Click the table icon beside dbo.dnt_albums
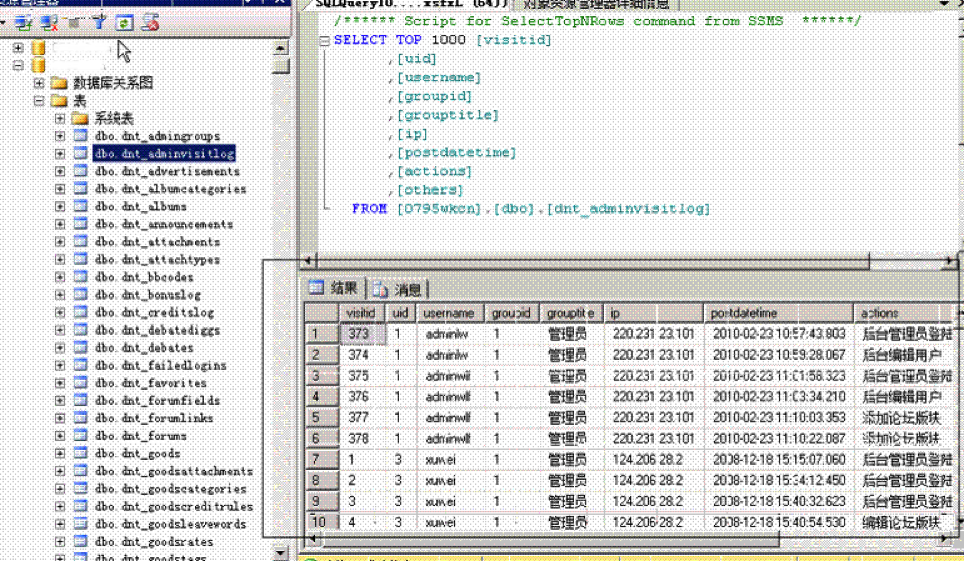Image resolution: width=964 pixels, height=561 pixels. pos(80,207)
